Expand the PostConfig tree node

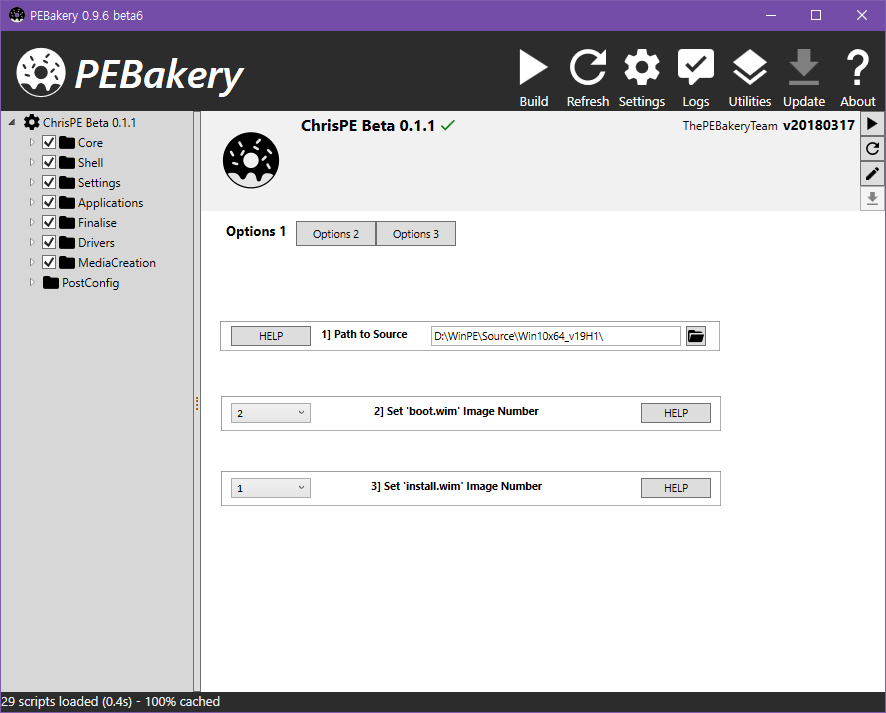(32, 282)
